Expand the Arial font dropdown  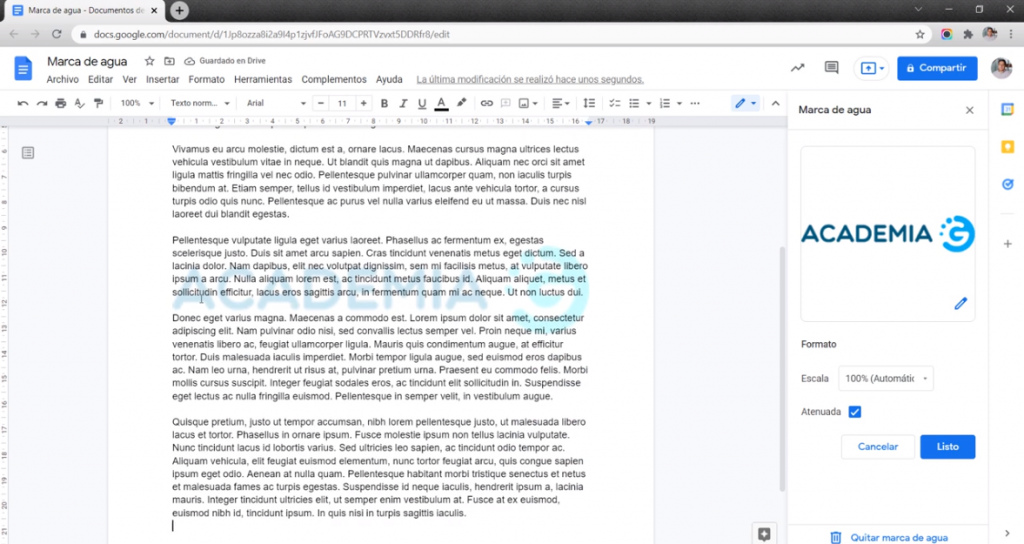pyautogui.click(x=275, y=103)
